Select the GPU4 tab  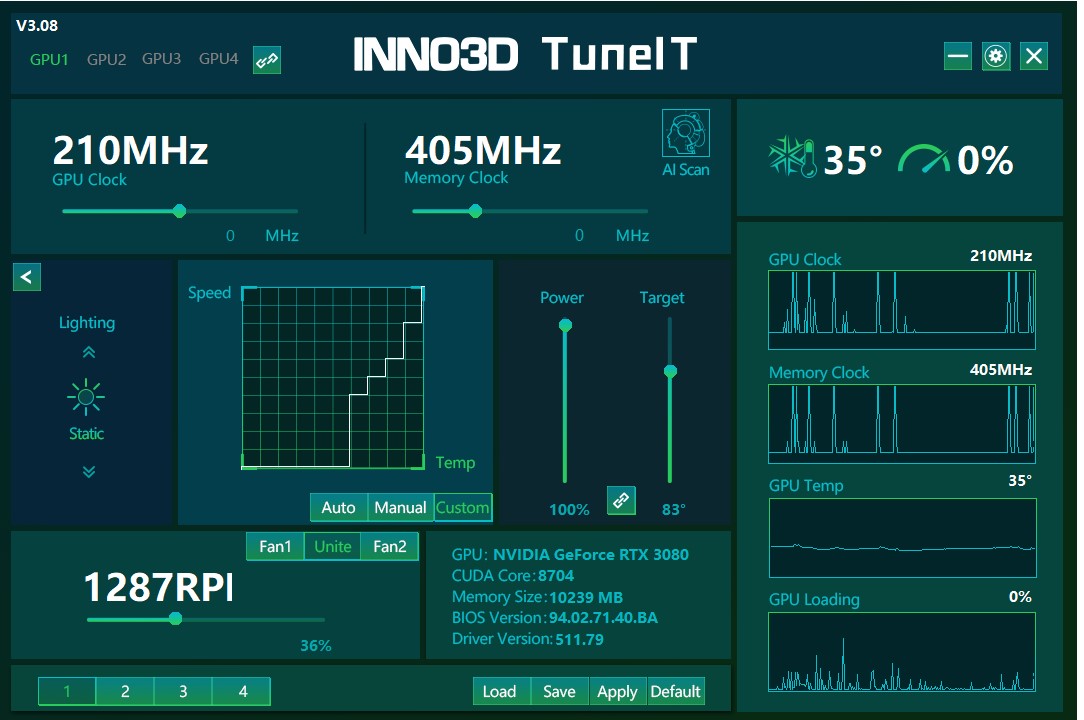click(x=218, y=59)
